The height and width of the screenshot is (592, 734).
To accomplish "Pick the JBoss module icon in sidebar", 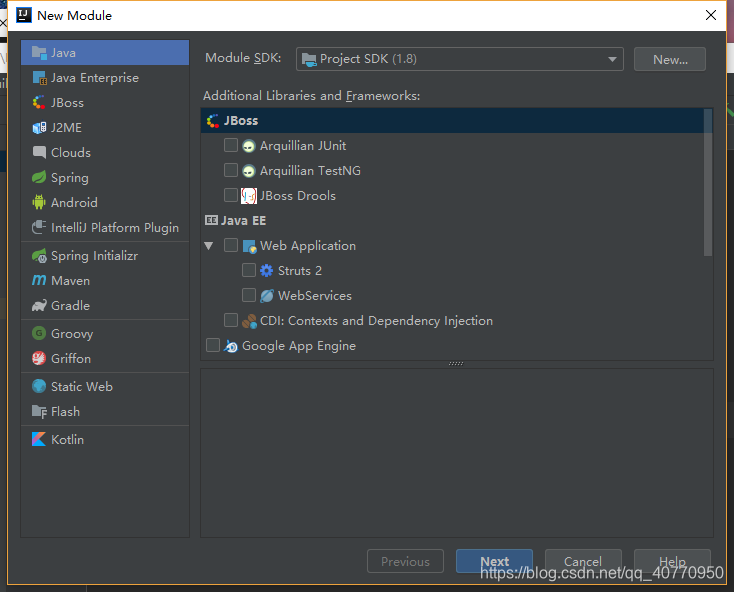I will point(39,102).
